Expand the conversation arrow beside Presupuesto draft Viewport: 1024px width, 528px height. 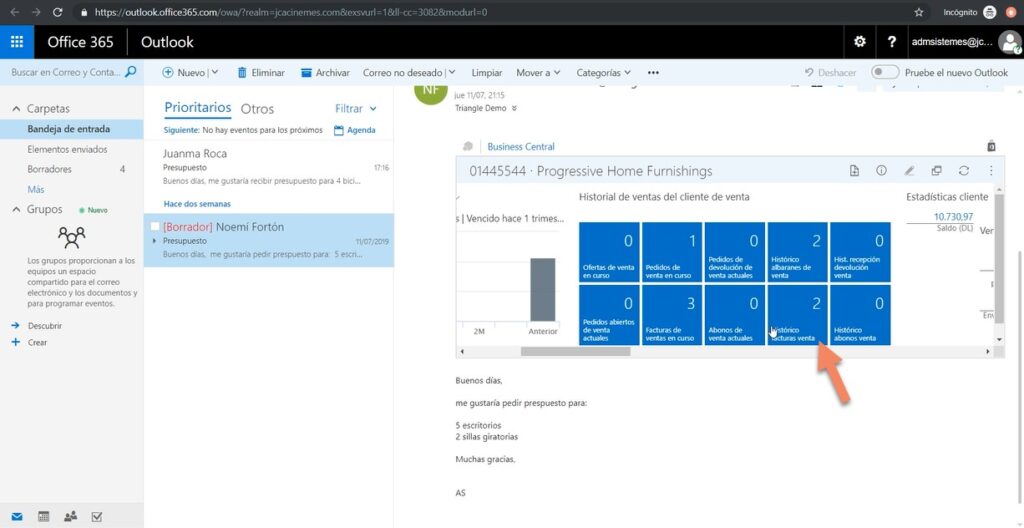(154, 241)
